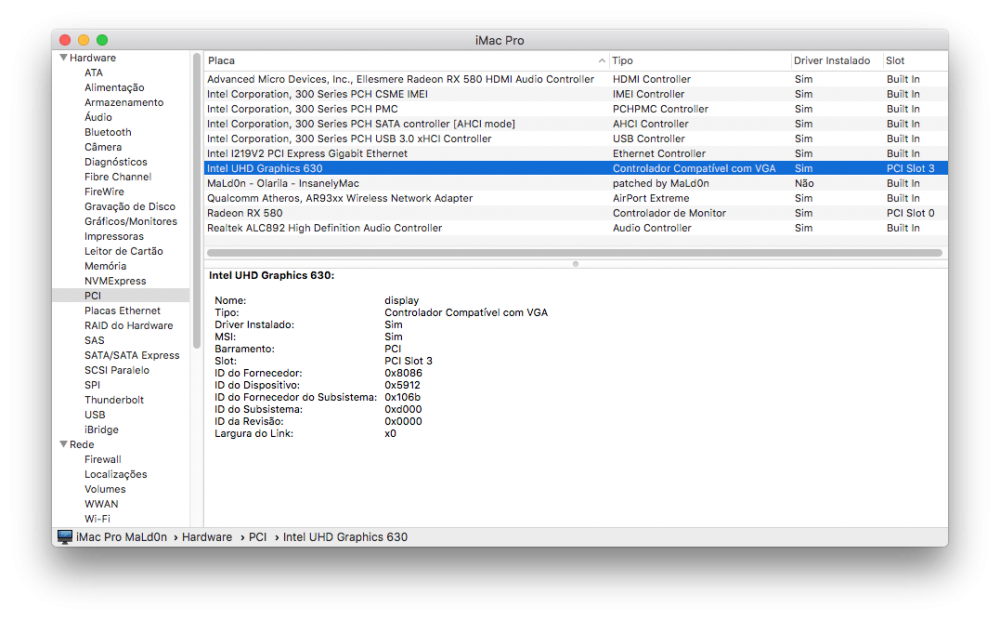1000x621 pixels.
Task: Click the 0x106b subsystem vendor ID value
Action: coord(402,397)
